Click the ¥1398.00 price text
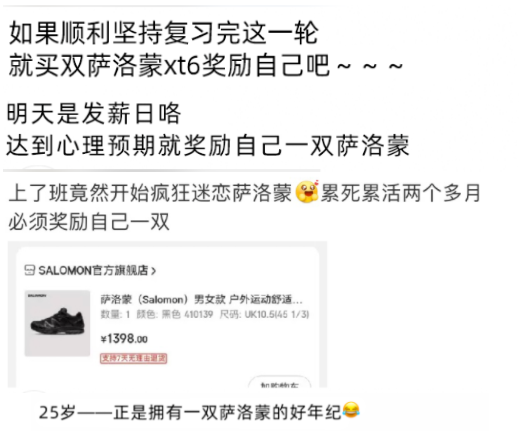Screen dimensions: 519x431 point(124,339)
